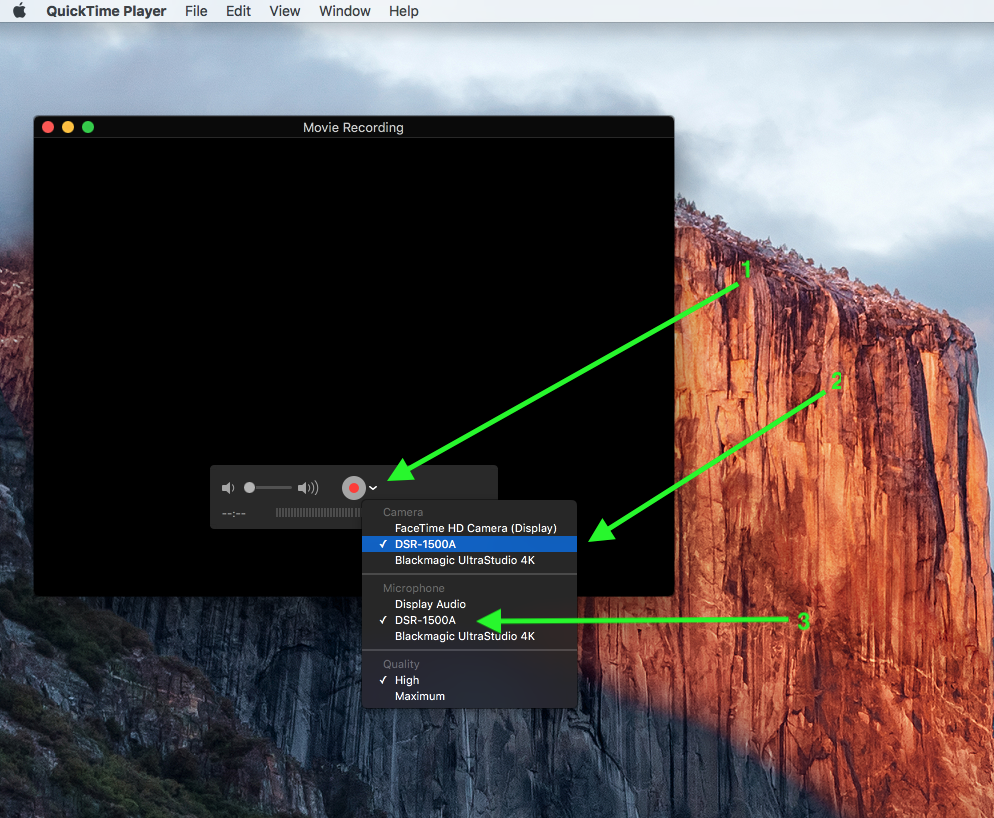Open the Window menu
Screen dimensions: 994x818
pyautogui.click(x=344, y=11)
